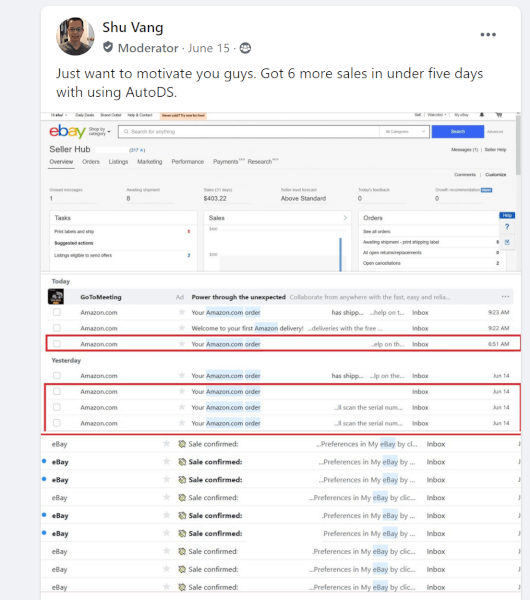Open Brand Outlet in the top bar

pos(111,115)
